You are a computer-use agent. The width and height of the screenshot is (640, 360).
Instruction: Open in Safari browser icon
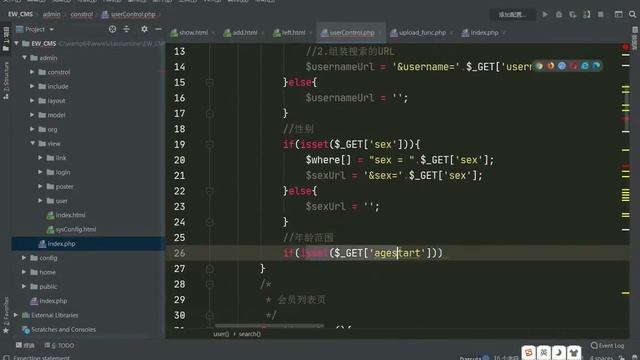point(562,66)
